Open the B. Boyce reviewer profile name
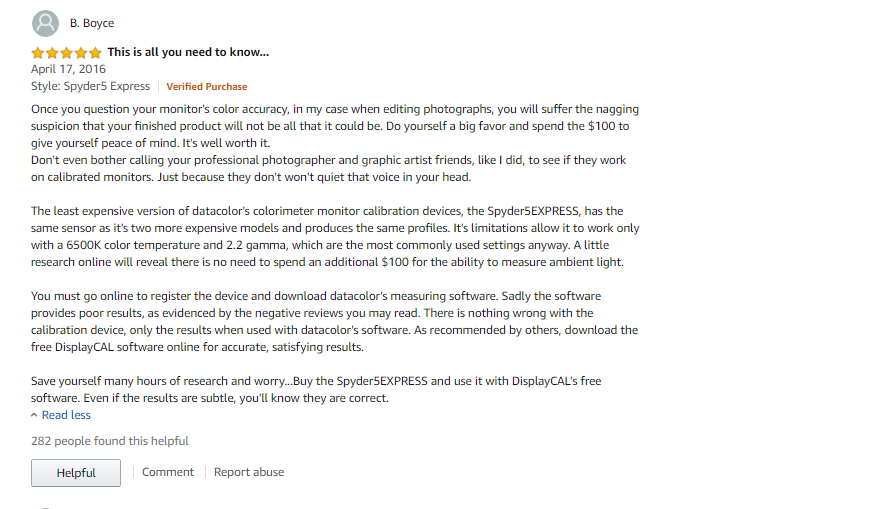The width and height of the screenshot is (873, 509). [x=92, y=23]
